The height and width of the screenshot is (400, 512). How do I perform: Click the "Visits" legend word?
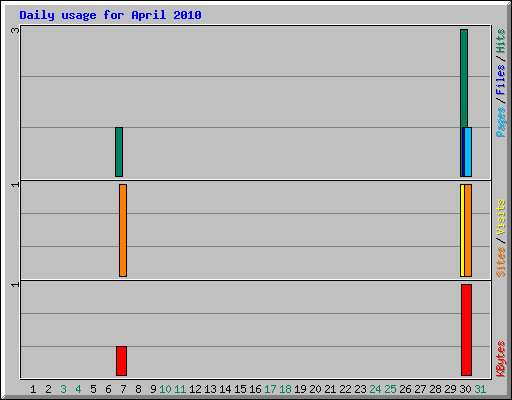(x=500, y=217)
